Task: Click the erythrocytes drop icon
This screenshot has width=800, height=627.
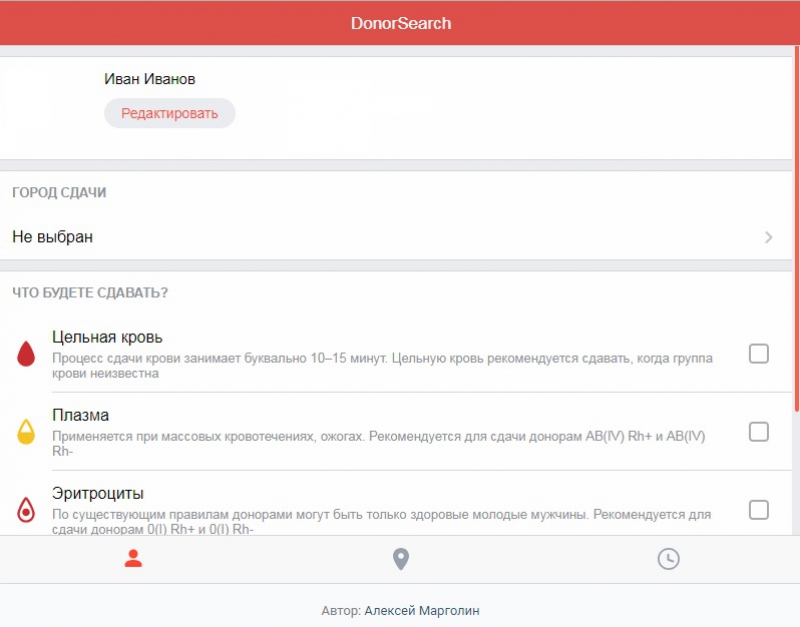Action: coord(26,510)
